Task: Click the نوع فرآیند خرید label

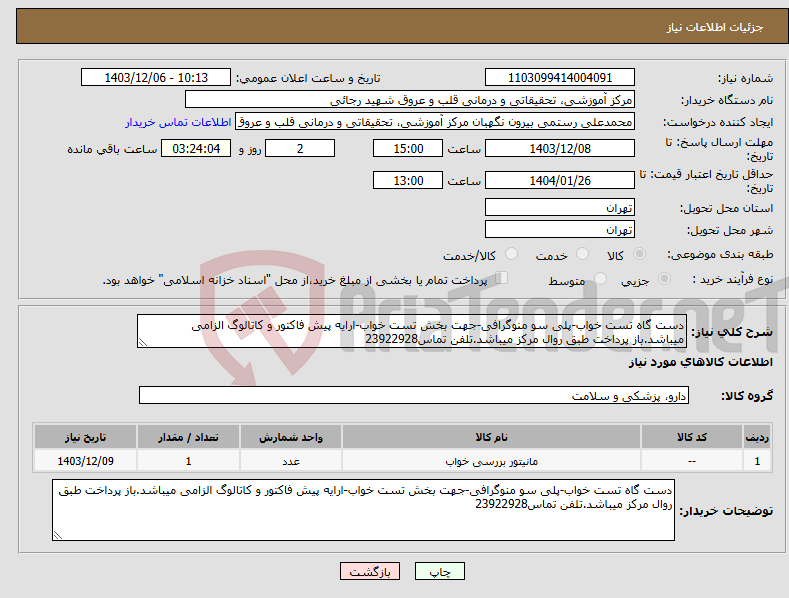Action: (733, 279)
